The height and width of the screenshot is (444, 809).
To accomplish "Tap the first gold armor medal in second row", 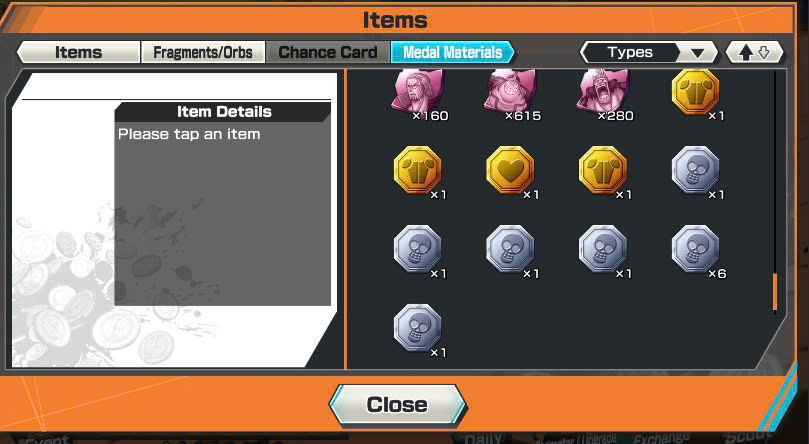I will 417,170.
